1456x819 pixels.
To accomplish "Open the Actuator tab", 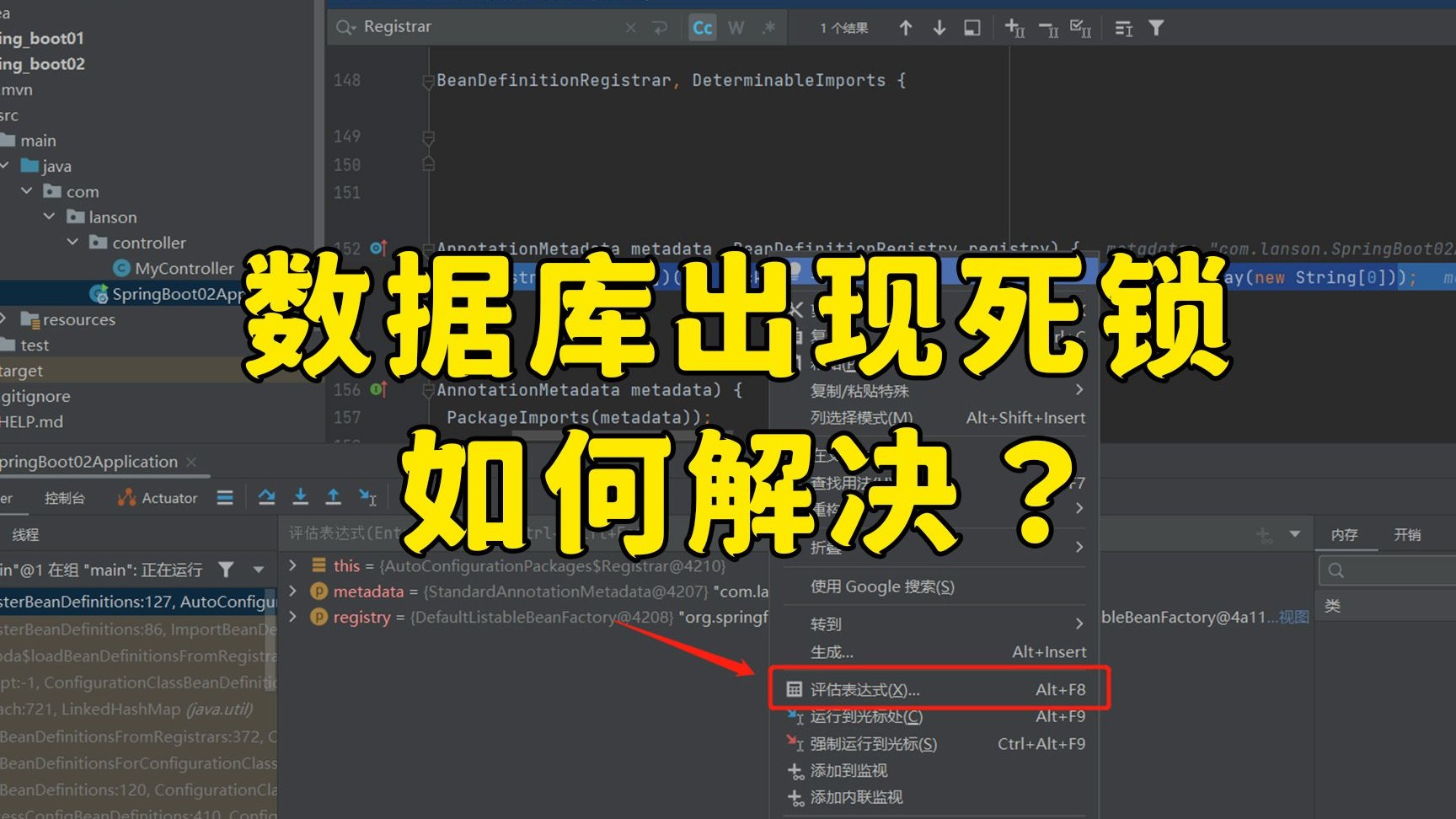I will (x=158, y=498).
